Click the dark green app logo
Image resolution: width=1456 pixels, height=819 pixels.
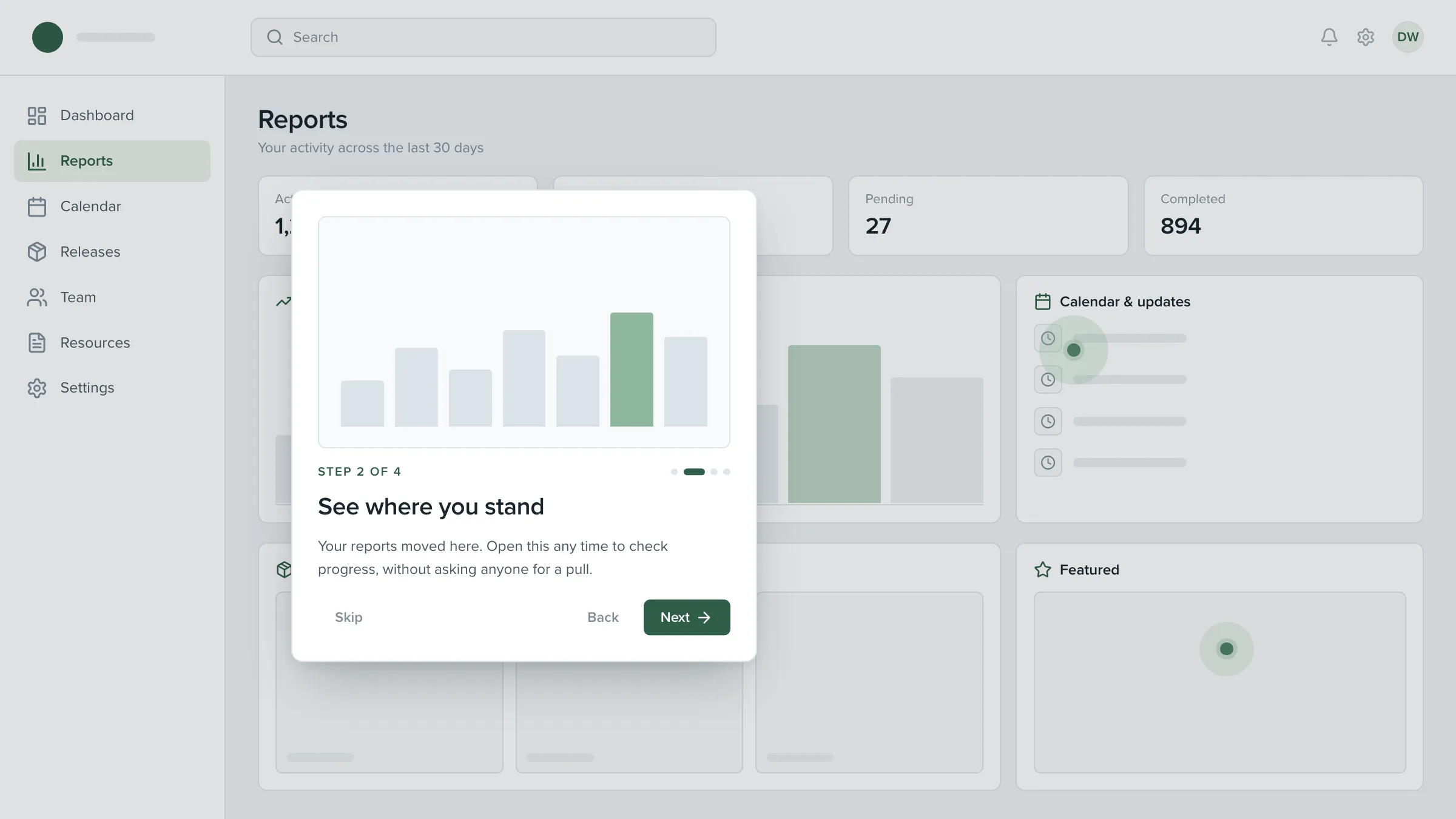tap(47, 37)
